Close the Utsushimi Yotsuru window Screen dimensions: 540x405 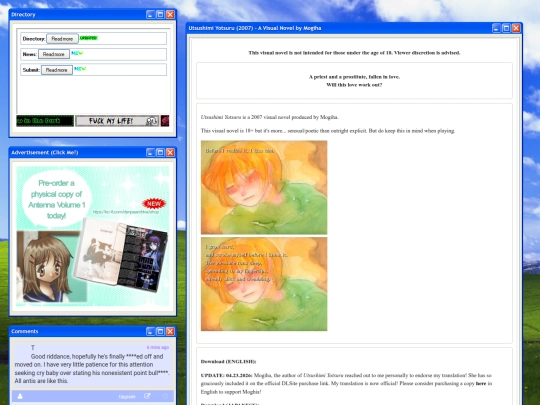pyautogui.click(x=516, y=28)
